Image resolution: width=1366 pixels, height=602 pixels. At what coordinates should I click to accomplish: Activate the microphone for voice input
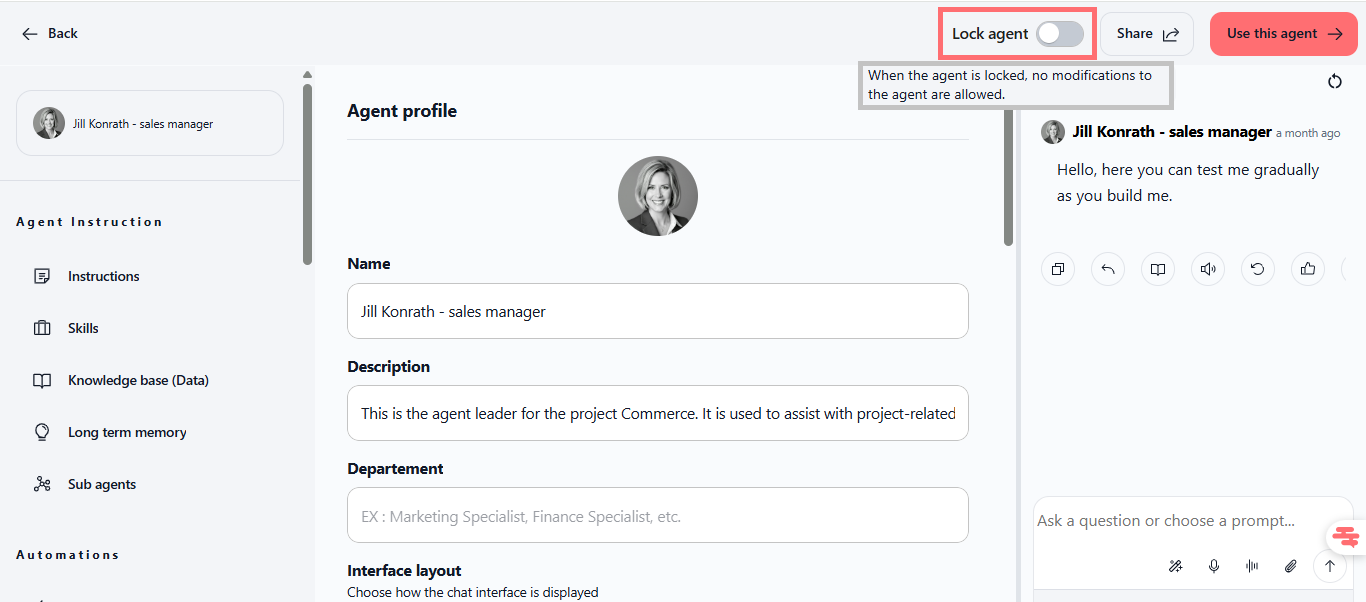tap(1214, 566)
